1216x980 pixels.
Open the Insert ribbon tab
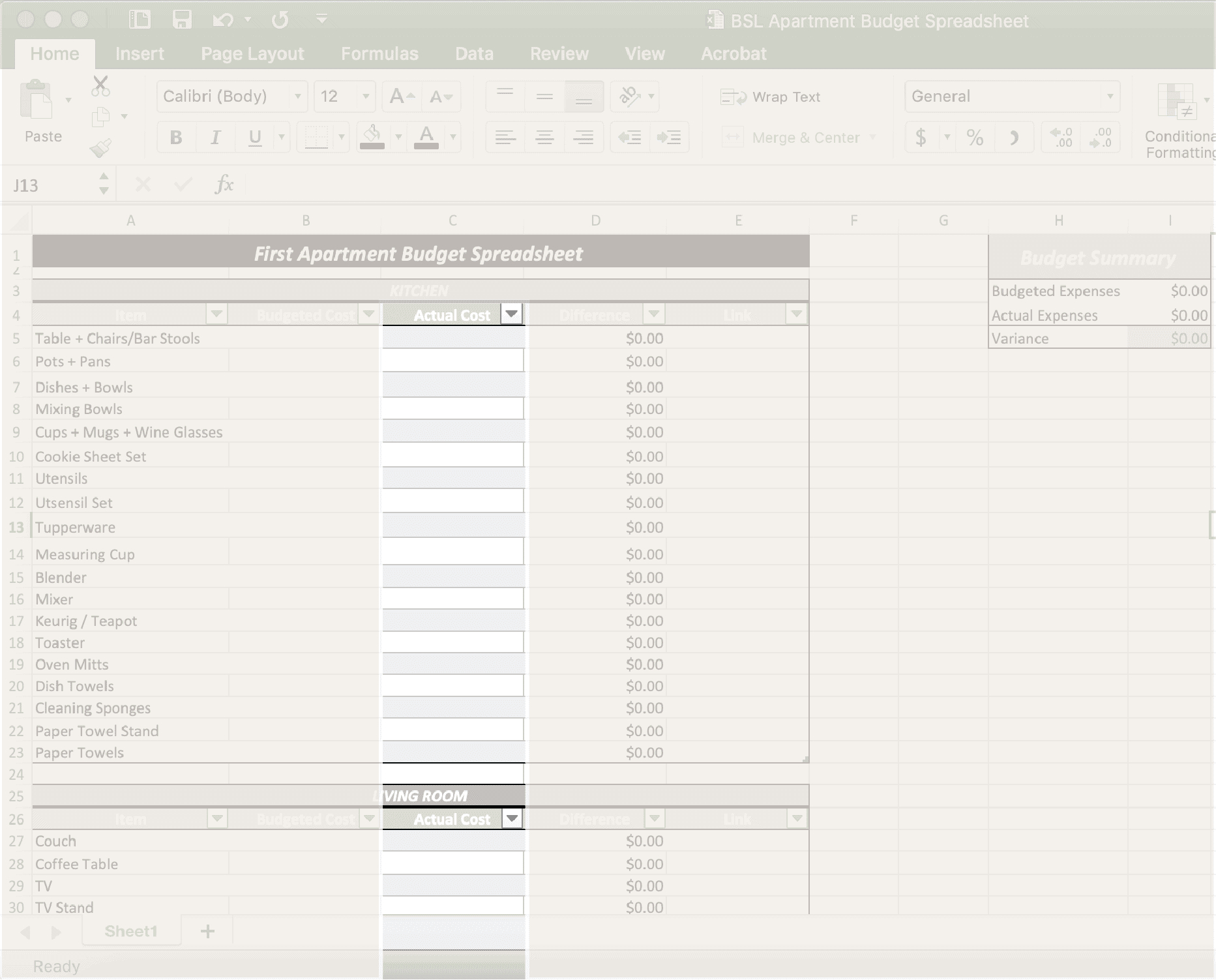pos(140,53)
